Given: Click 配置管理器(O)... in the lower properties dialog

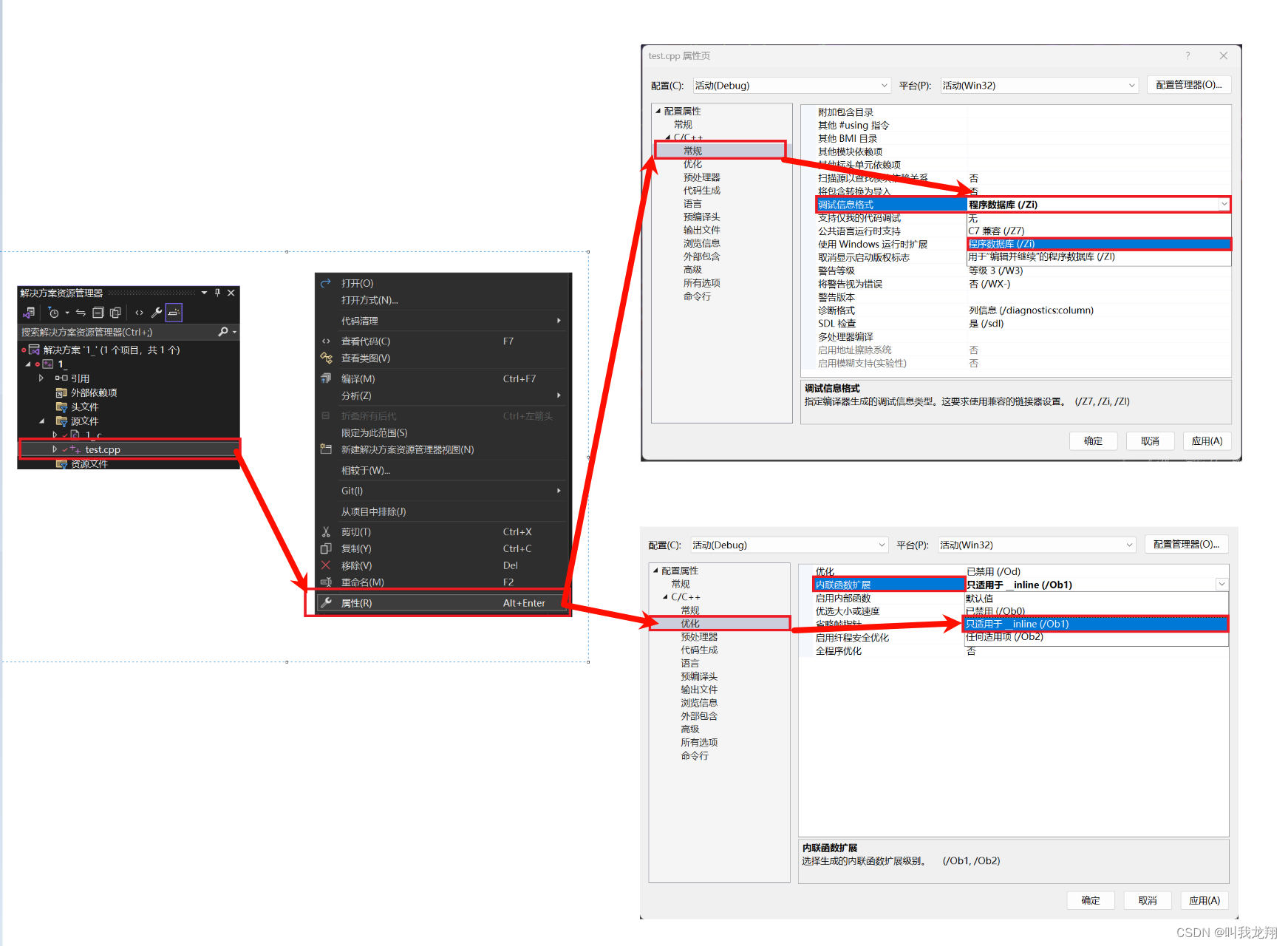Looking at the screenshot, I should pos(1186,544).
